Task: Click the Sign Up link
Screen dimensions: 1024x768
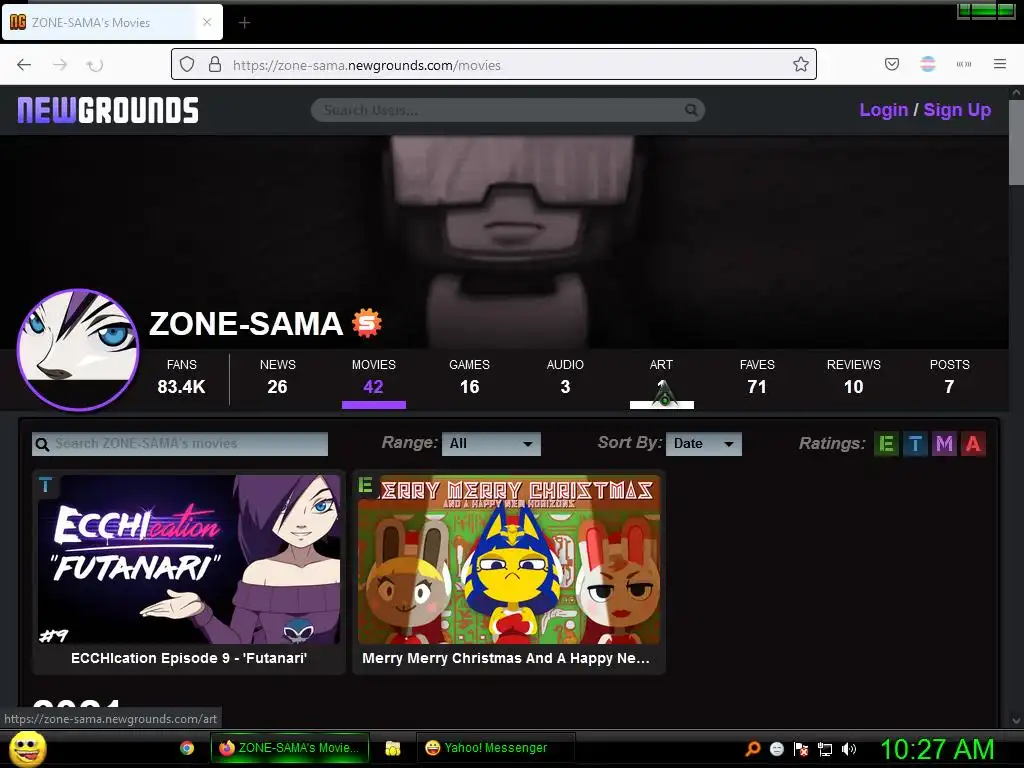Action: tap(957, 110)
